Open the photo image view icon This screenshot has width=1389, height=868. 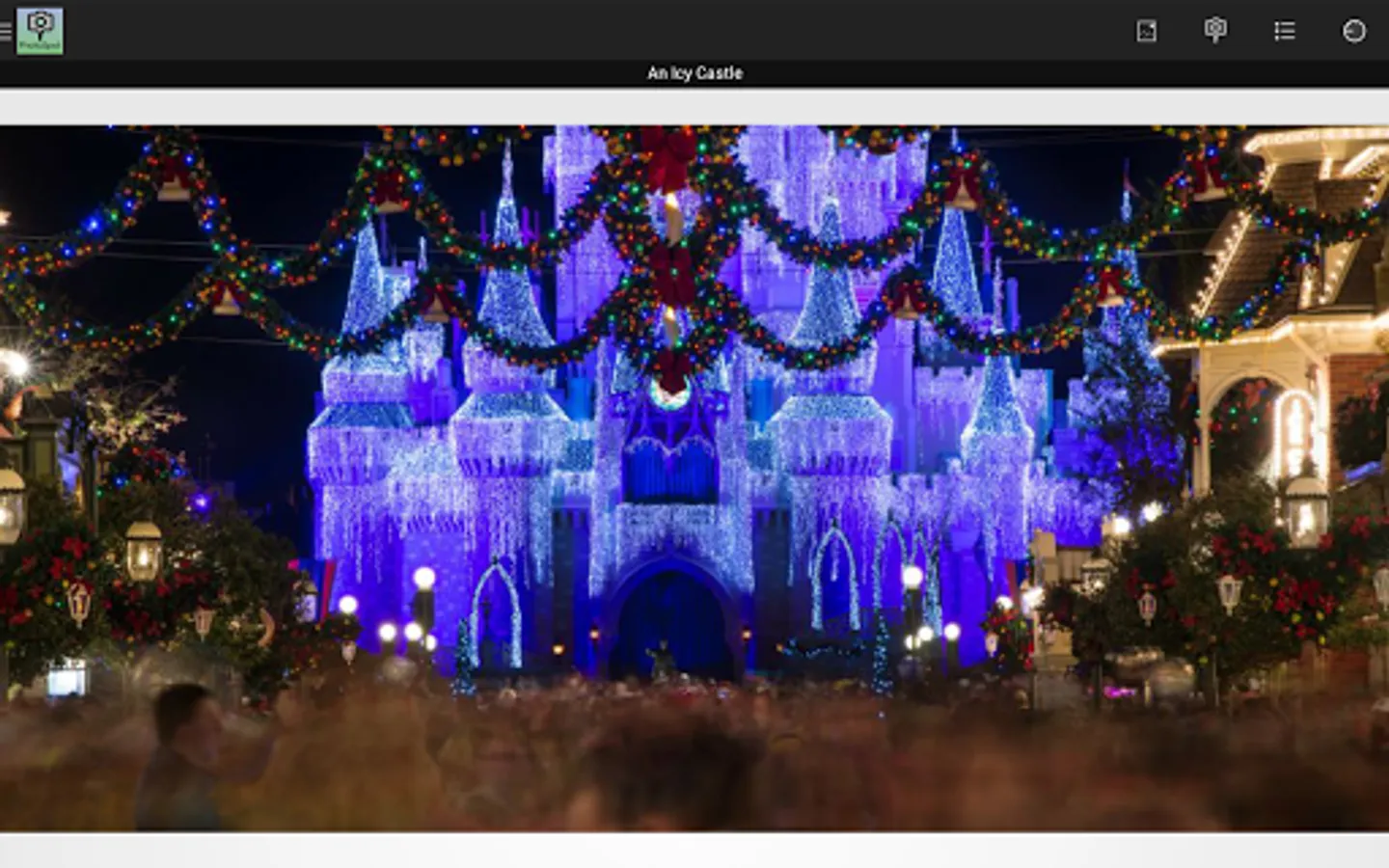click(1146, 31)
